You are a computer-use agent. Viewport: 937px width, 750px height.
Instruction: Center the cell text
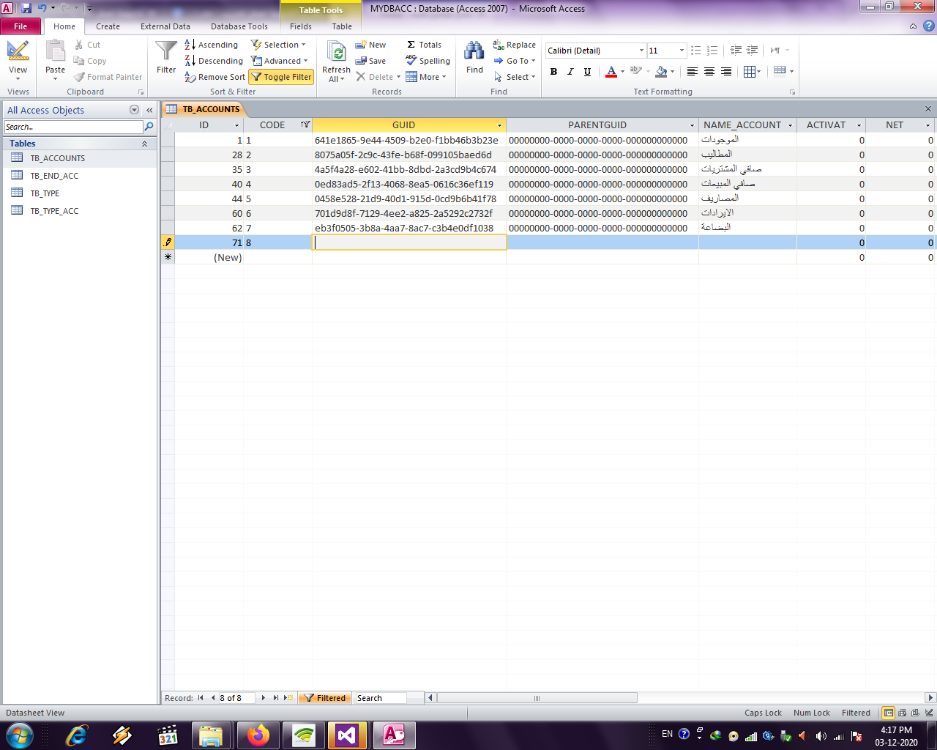(709, 72)
